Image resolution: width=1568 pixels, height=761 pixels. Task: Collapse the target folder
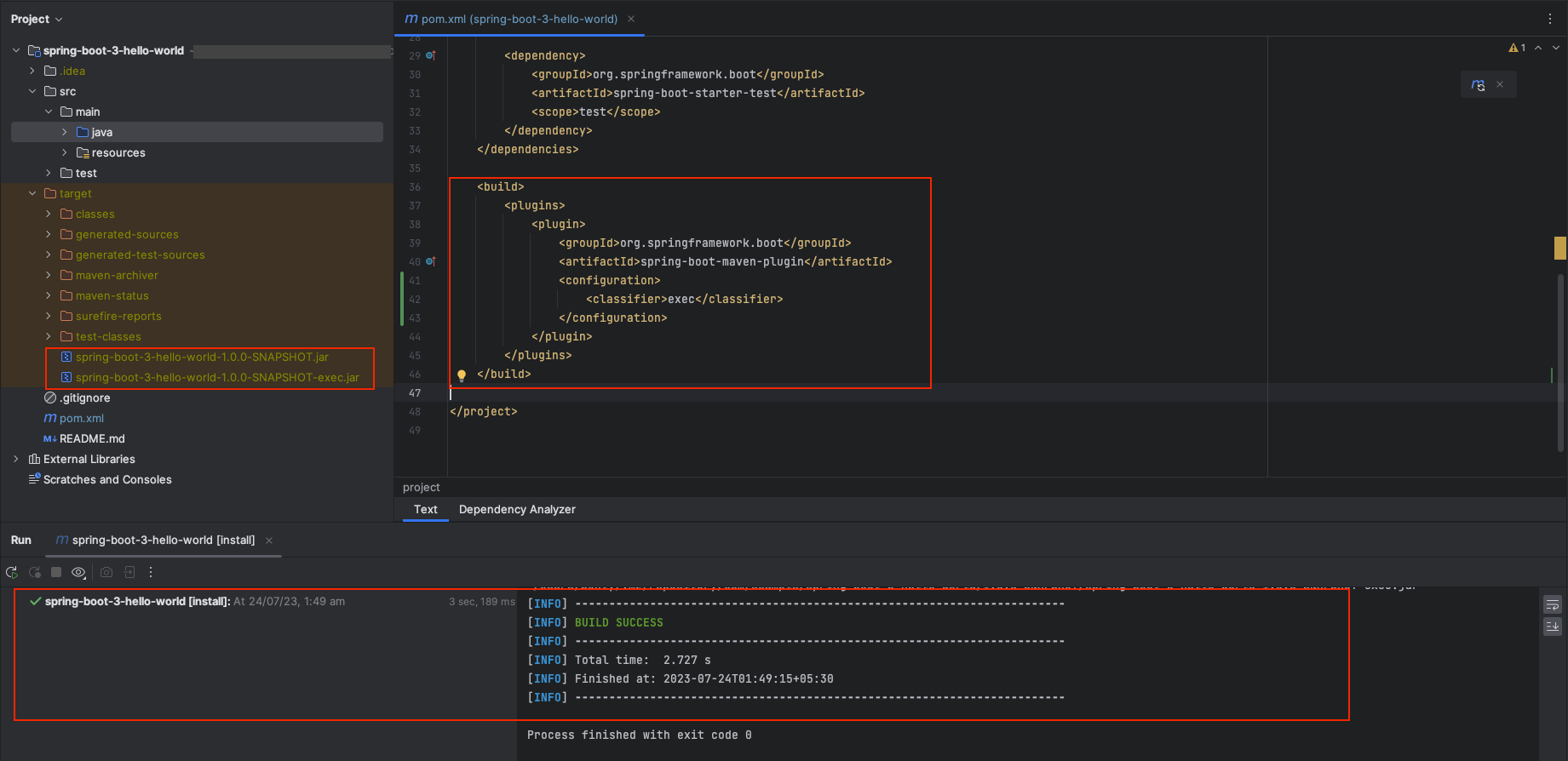[32, 193]
